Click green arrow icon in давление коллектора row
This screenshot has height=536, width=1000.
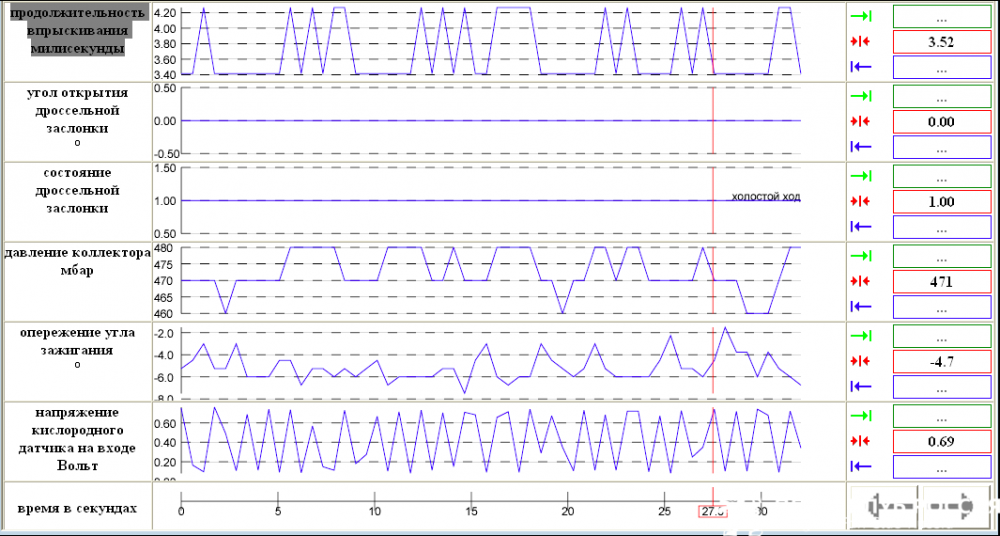862,256
